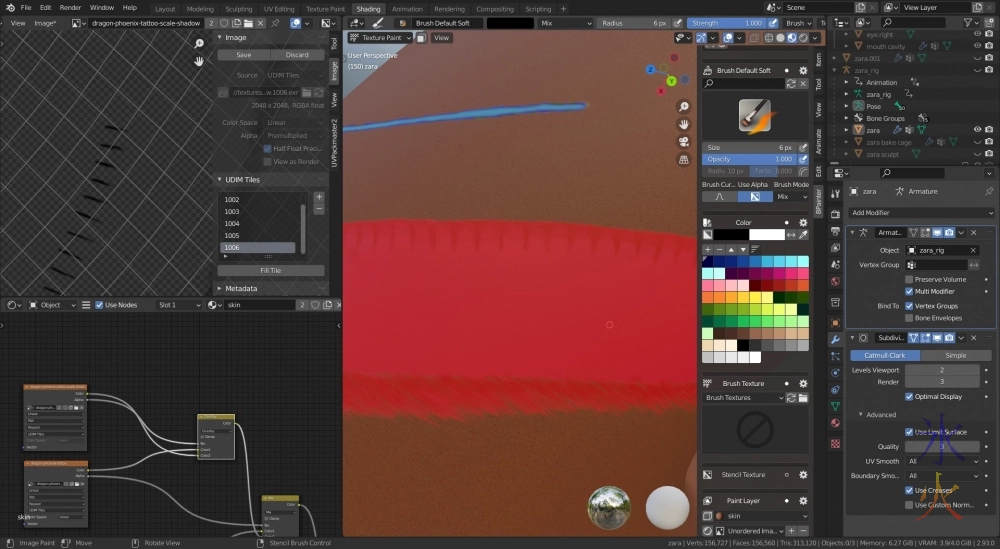Enable the Preserve Volume checkbox
Viewport: 1000px width, 549px height.
909,279
